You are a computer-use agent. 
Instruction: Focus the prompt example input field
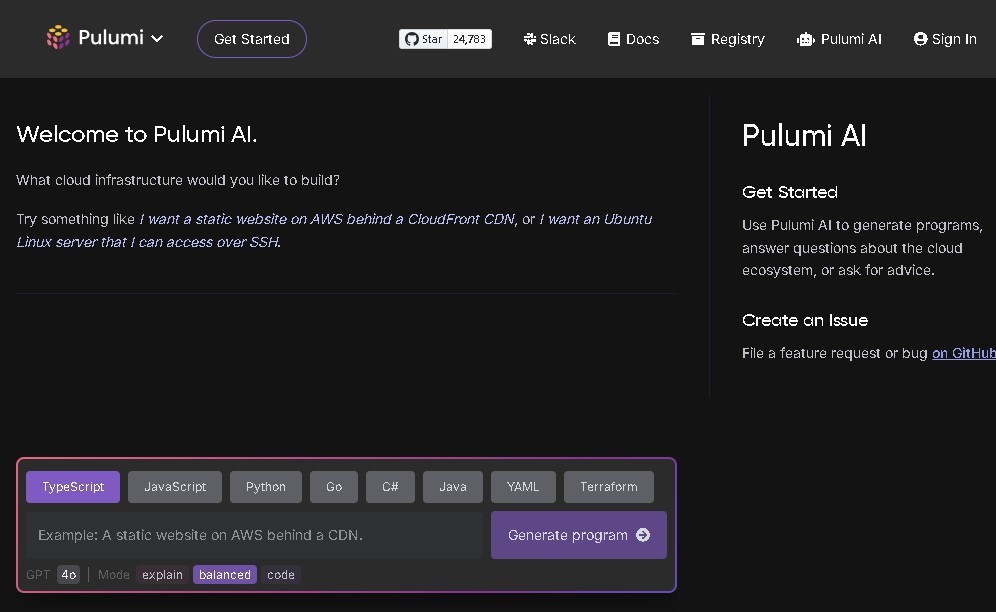pos(255,535)
